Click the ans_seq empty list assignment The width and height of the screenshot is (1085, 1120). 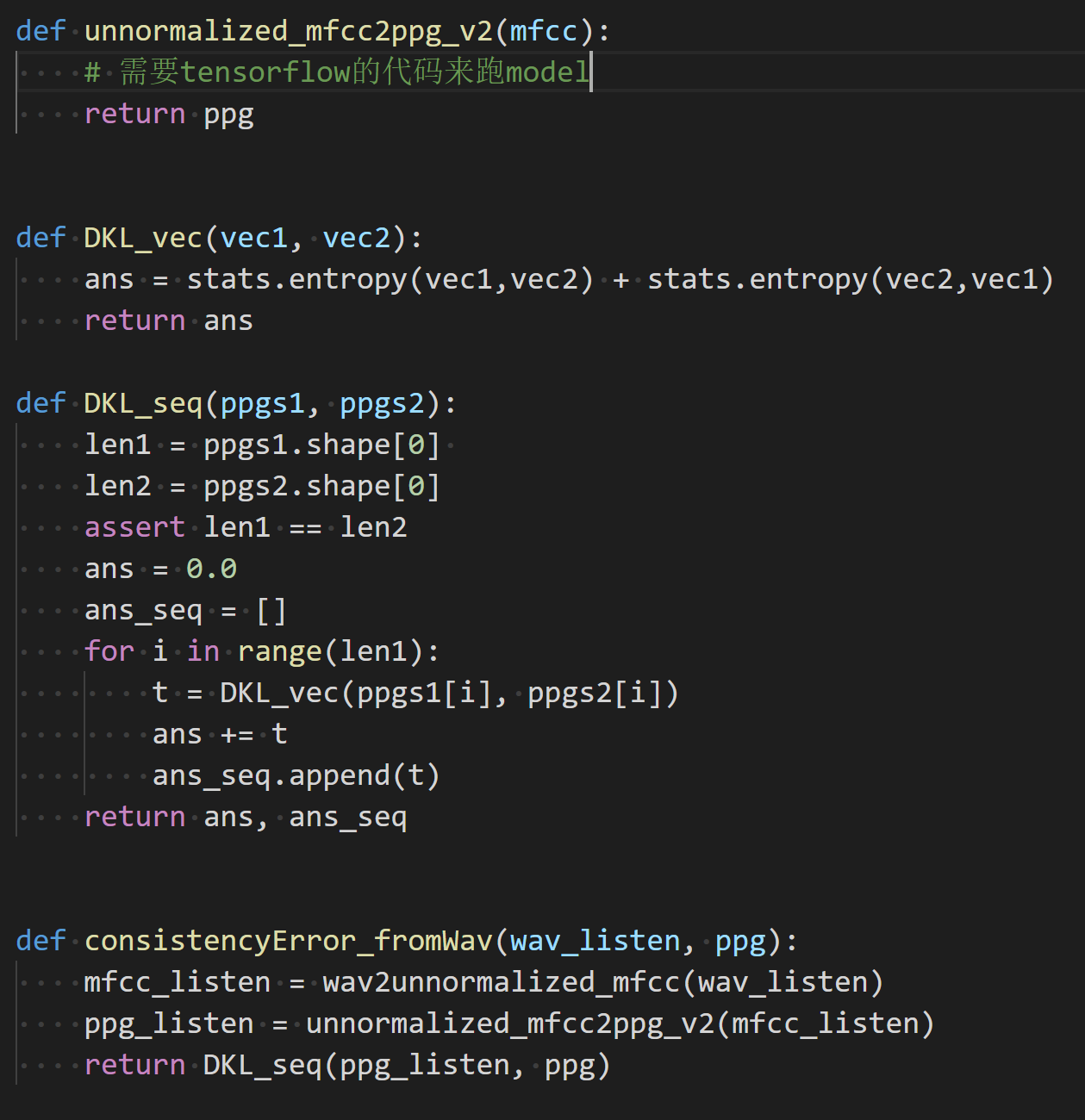(184, 609)
